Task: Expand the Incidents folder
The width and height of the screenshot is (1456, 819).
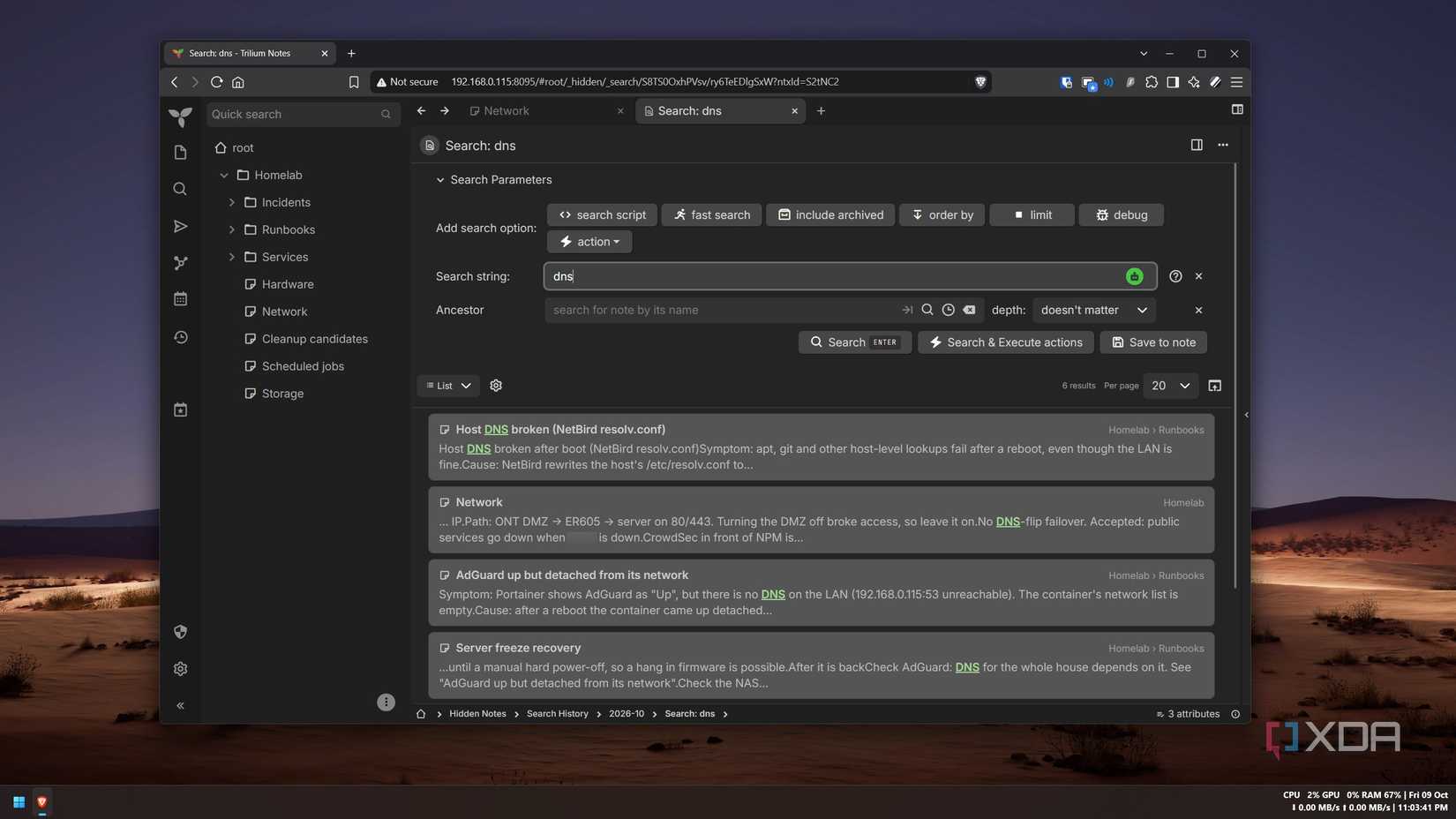Action: click(231, 202)
